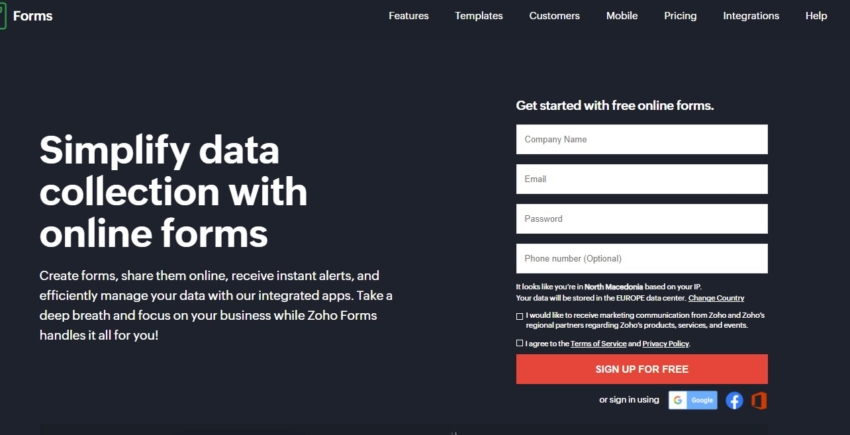Click the Change Country link
Image resolution: width=850 pixels, height=435 pixels.
[x=716, y=298]
